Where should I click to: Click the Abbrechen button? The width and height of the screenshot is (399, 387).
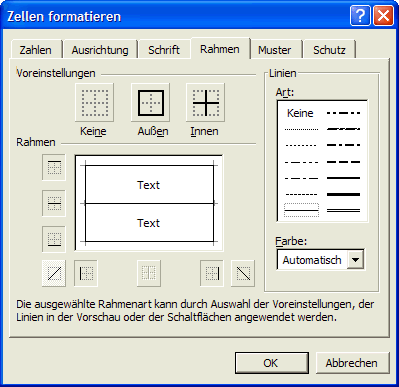pyautogui.click(x=352, y=363)
